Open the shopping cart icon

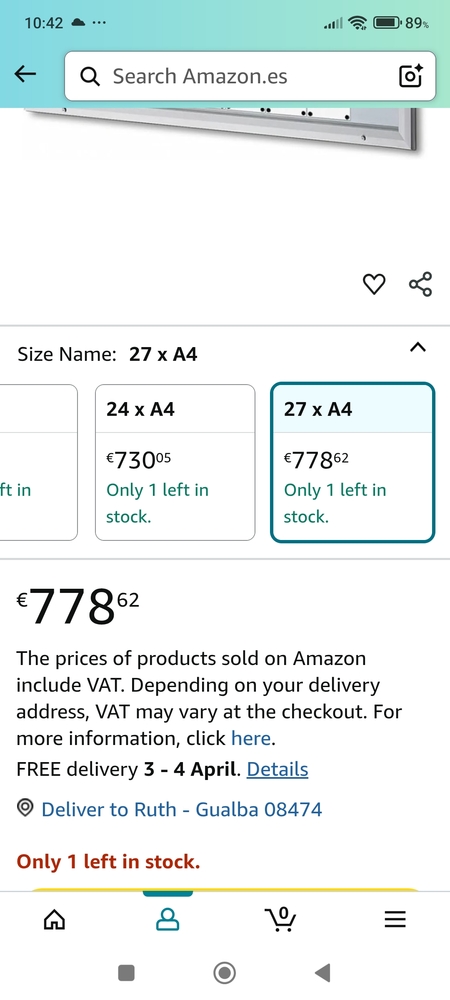click(x=280, y=919)
